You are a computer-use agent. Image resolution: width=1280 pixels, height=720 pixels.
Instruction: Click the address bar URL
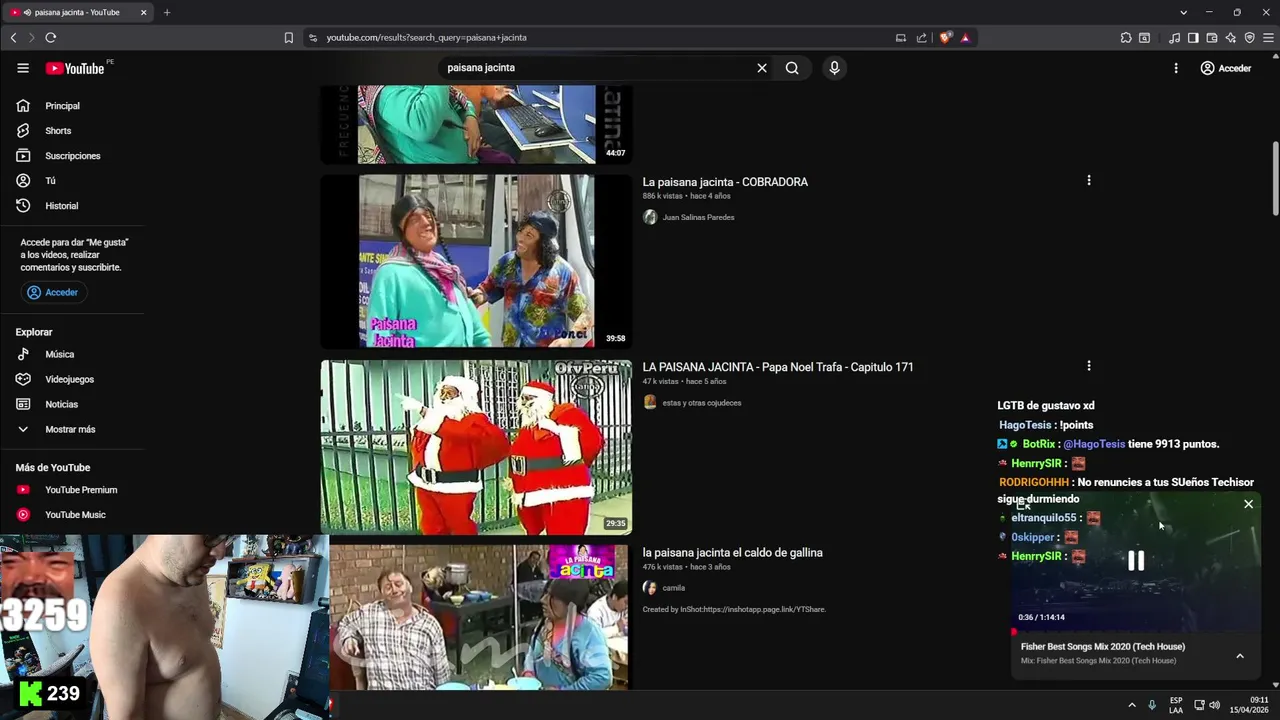point(427,38)
